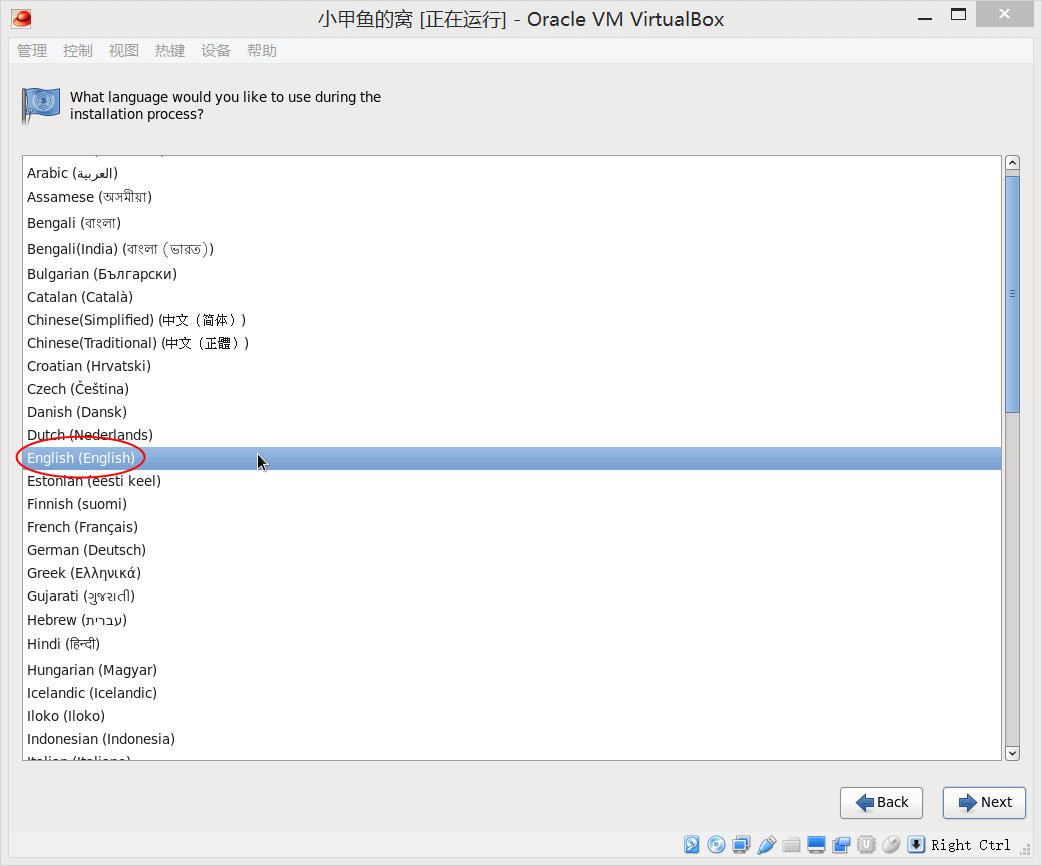Open the 管理 menu
The width and height of the screenshot is (1042, 866).
coord(32,51)
